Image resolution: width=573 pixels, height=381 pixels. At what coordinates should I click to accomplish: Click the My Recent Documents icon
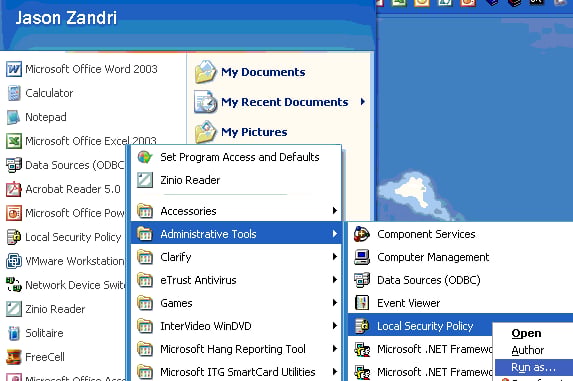(x=205, y=102)
